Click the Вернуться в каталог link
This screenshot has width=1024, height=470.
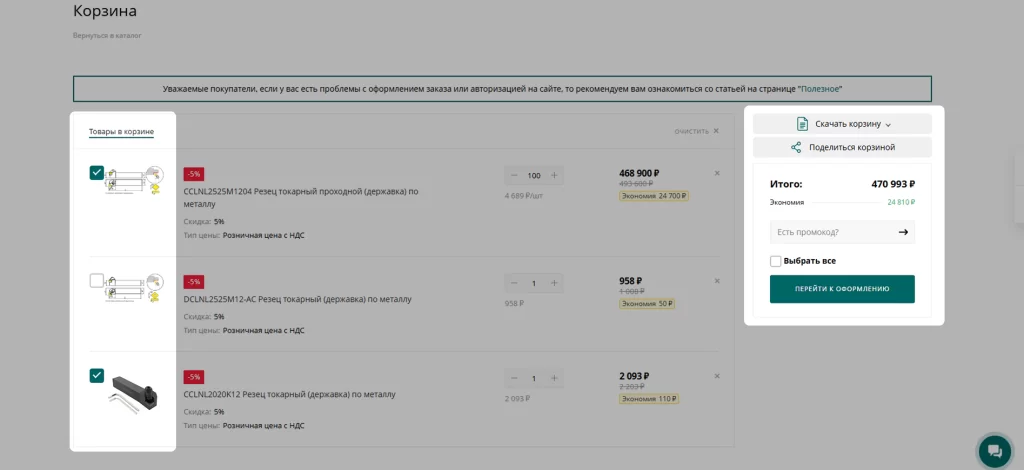(x=107, y=35)
